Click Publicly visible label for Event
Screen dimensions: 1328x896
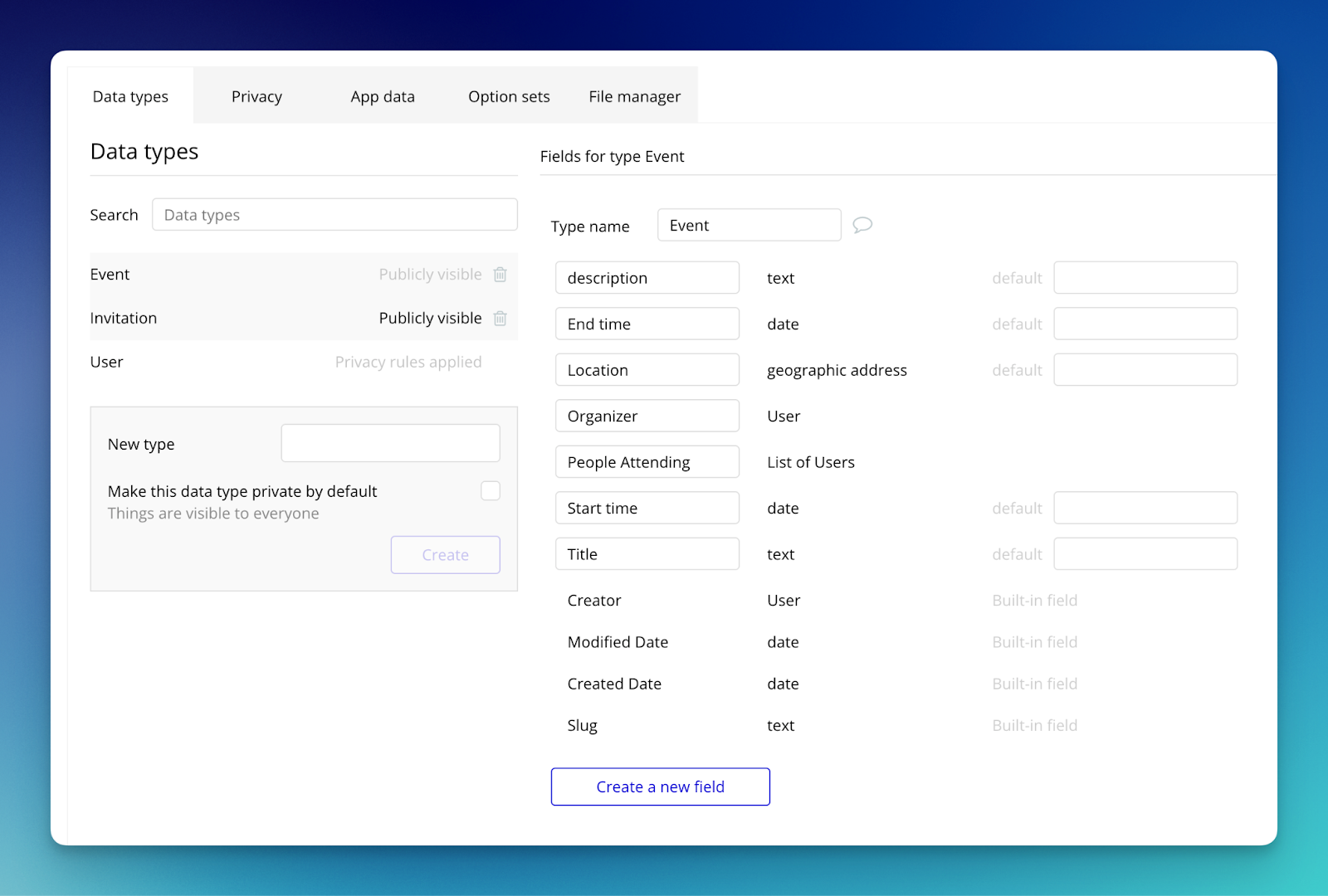(x=430, y=275)
